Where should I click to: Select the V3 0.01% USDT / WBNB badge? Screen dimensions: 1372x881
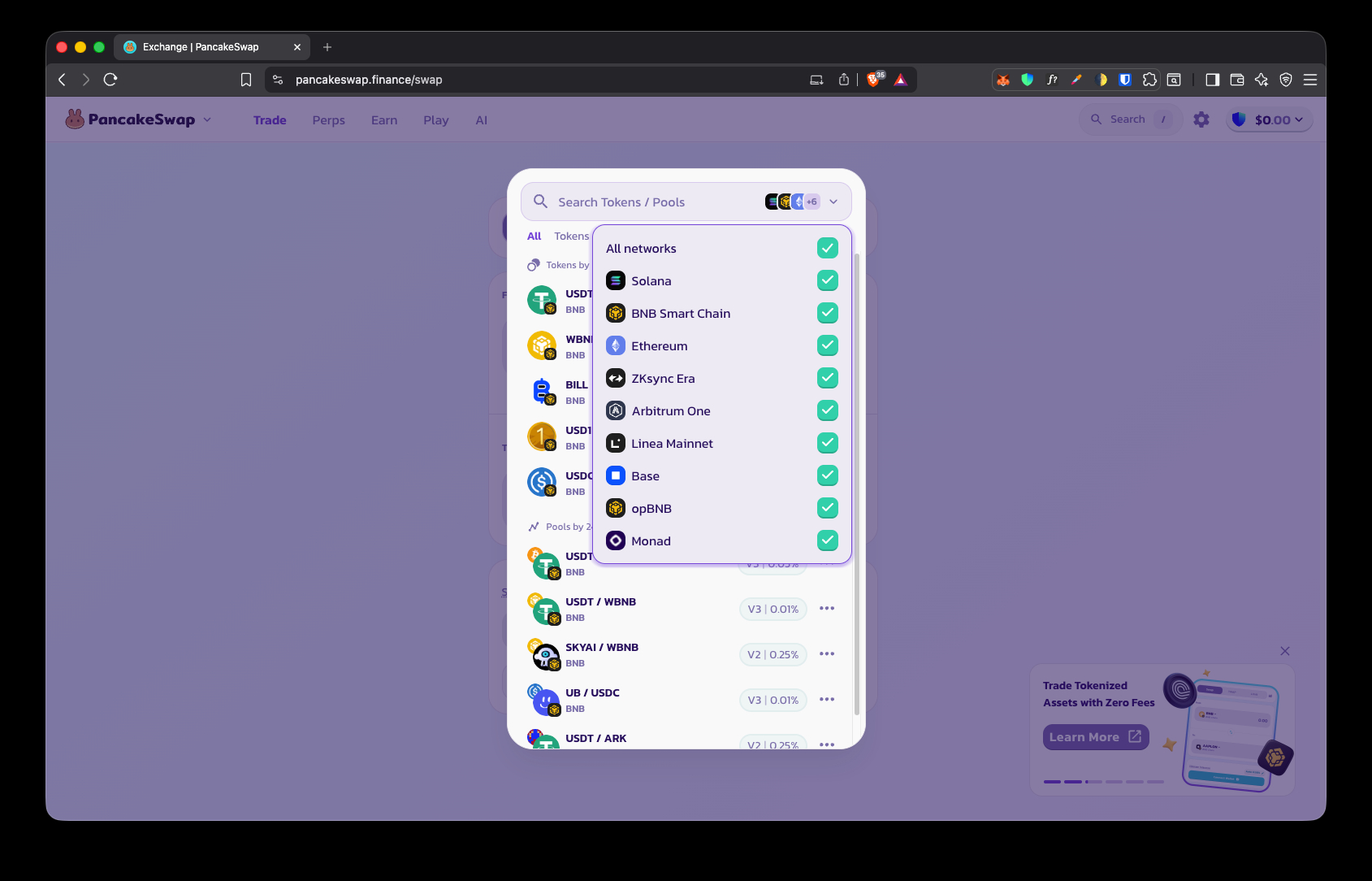(x=773, y=609)
